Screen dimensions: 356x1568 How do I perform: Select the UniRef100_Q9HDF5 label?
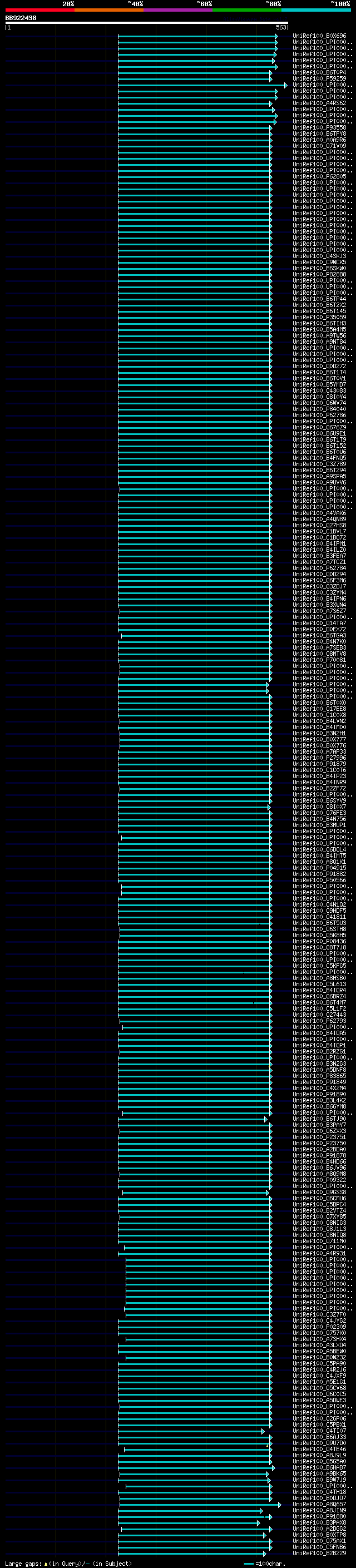tap(319, 911)
